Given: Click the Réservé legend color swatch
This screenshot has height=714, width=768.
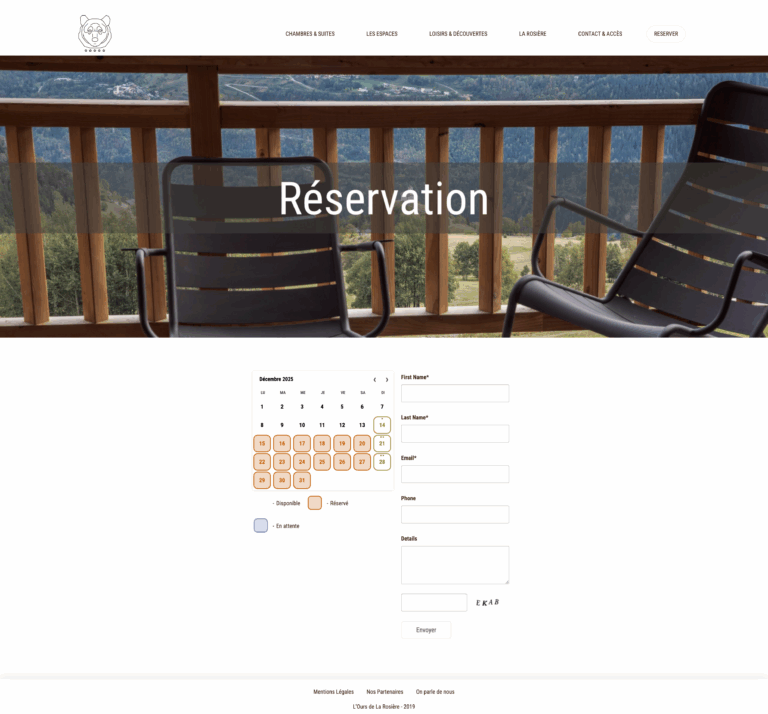Looking at the screenshot, I should 314,503.
